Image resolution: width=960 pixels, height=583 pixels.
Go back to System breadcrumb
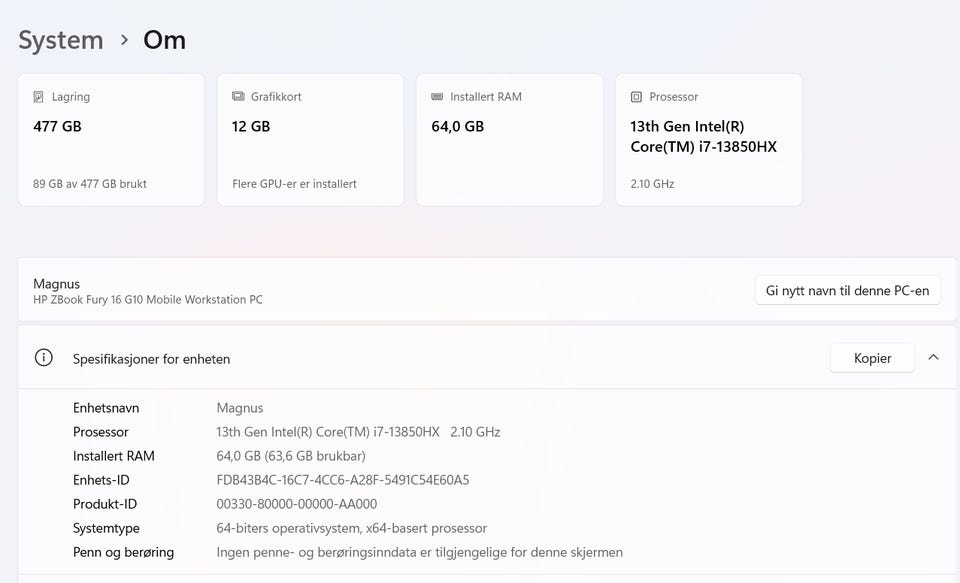click(61, 40)
